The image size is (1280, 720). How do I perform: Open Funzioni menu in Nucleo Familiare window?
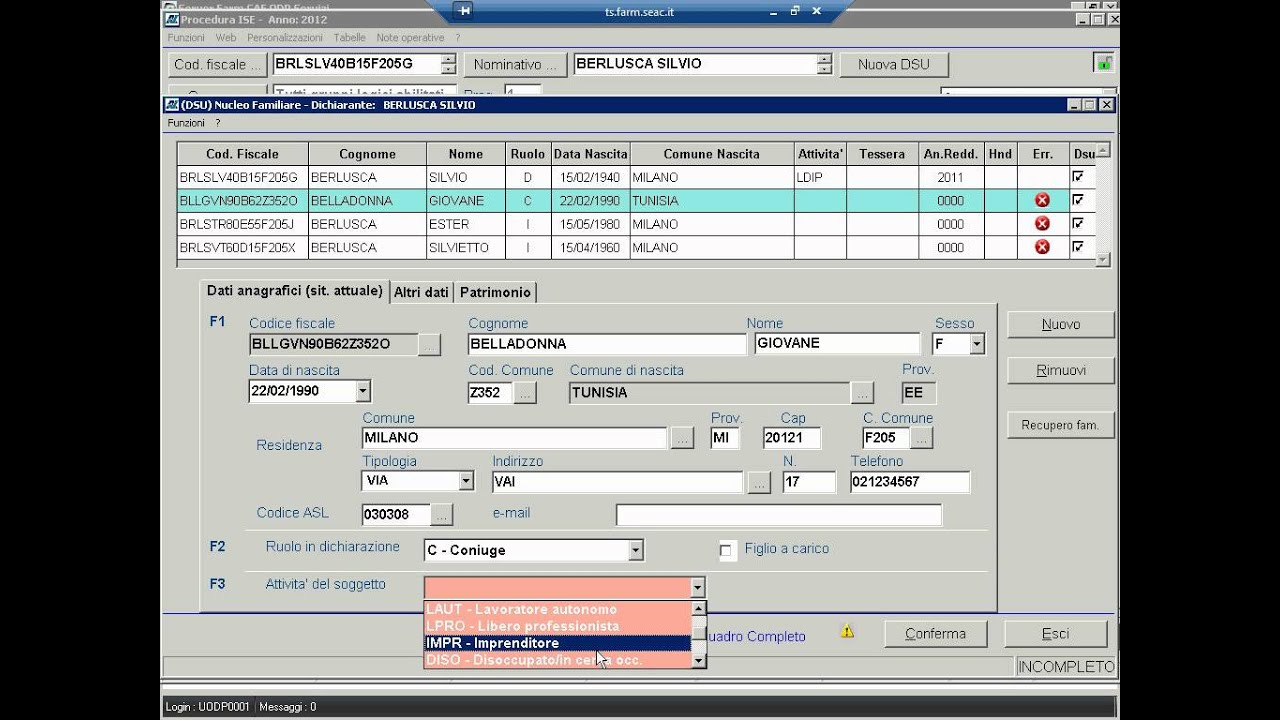coord(186,123)
